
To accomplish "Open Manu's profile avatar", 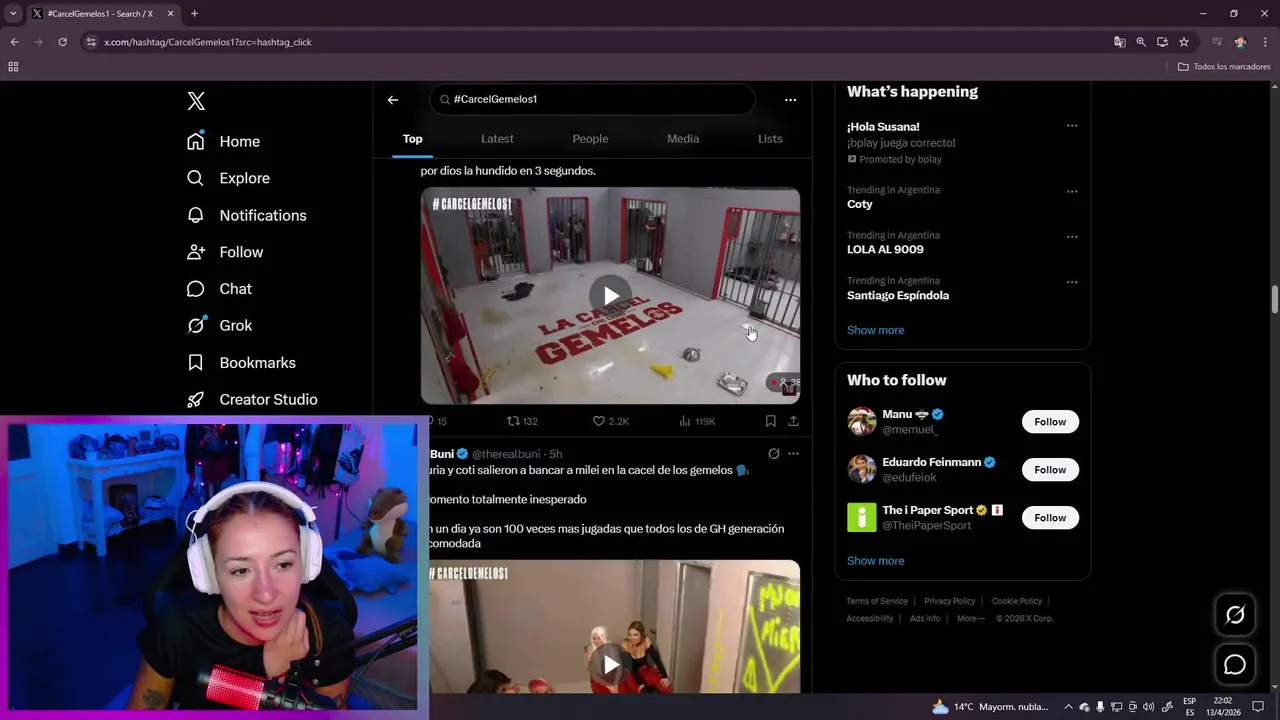I will pyautogui.click(x=862, y=421).
